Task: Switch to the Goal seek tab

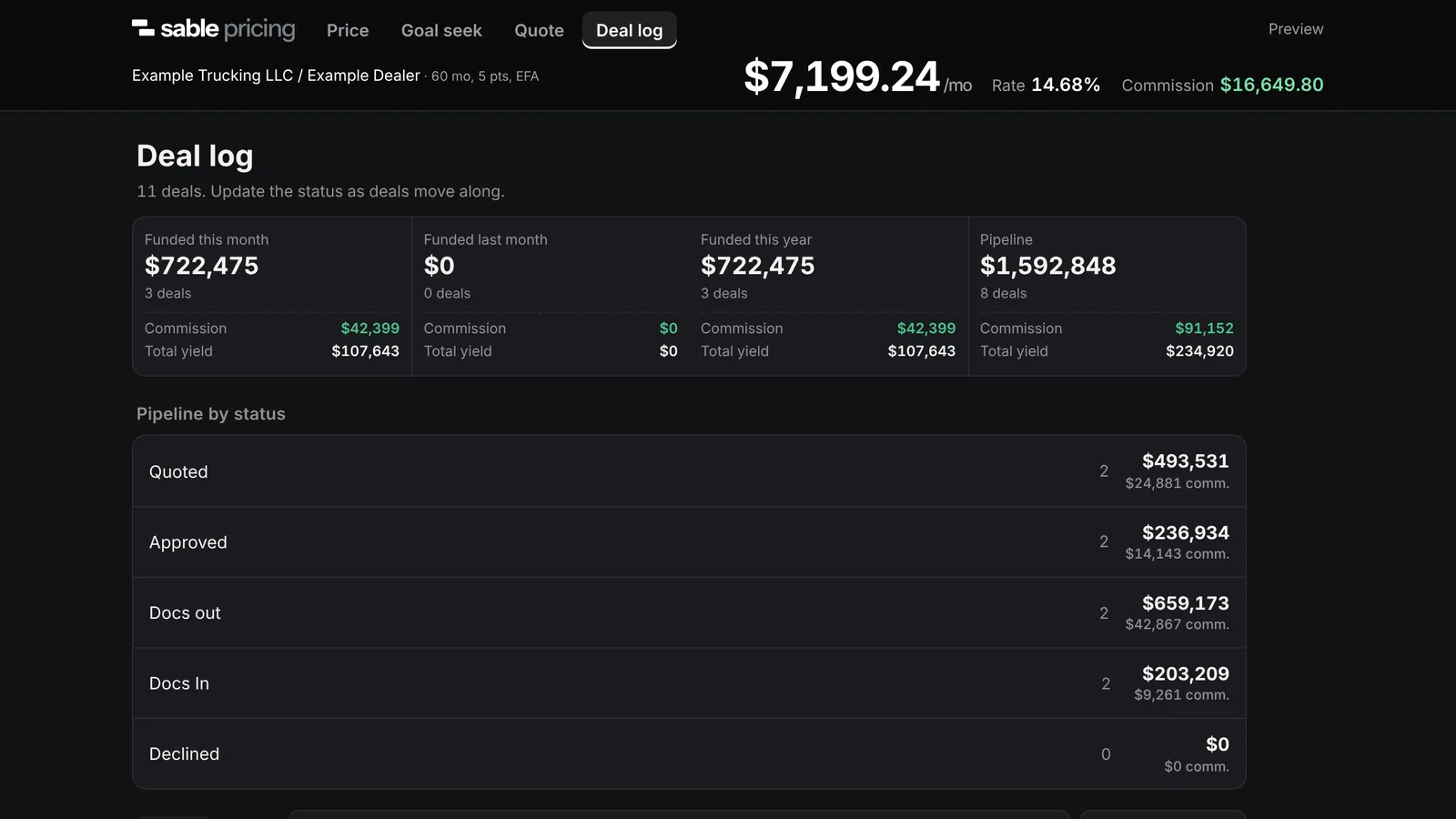Action: 441,30
